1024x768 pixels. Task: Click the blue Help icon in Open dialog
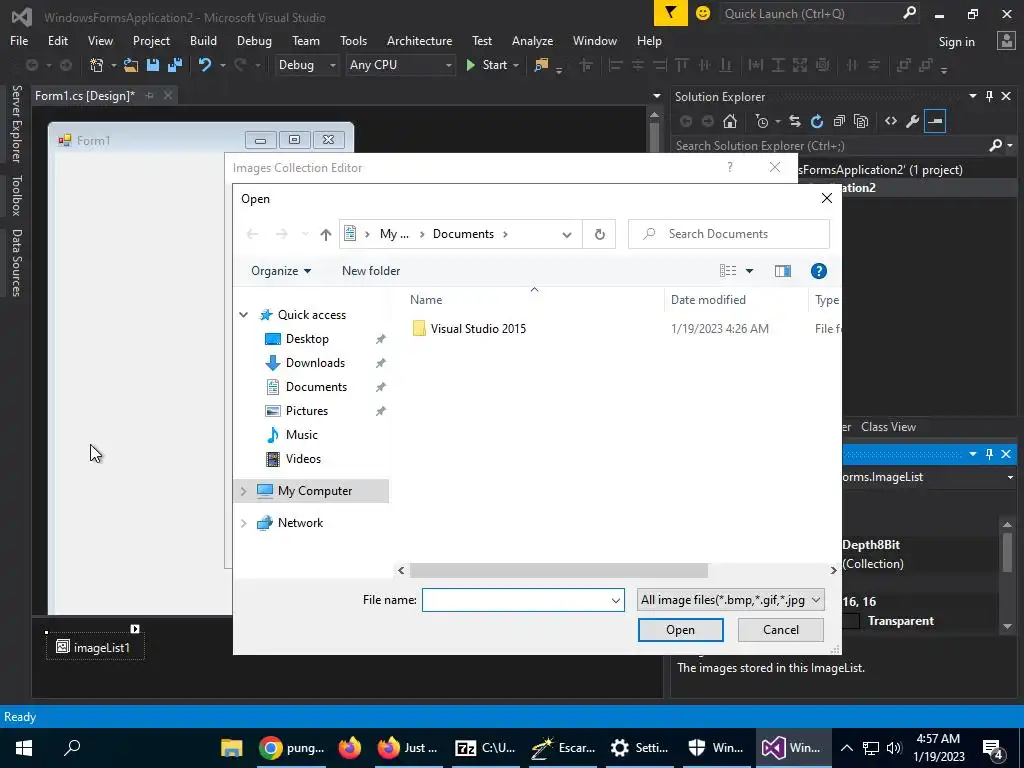click(818, 271)
